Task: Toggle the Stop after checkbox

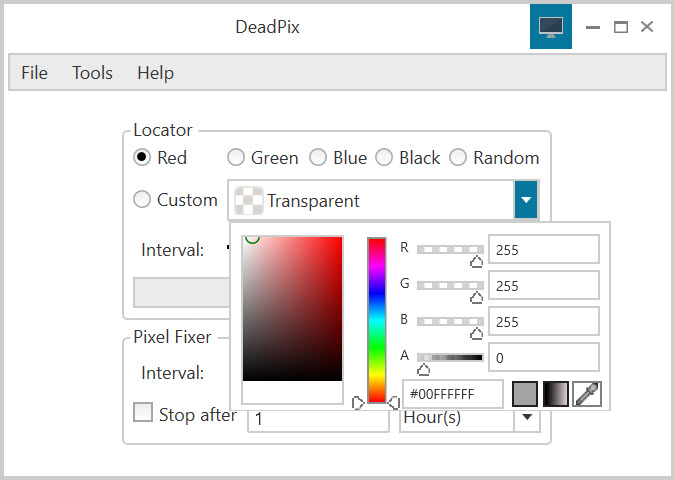Action: 143,412
